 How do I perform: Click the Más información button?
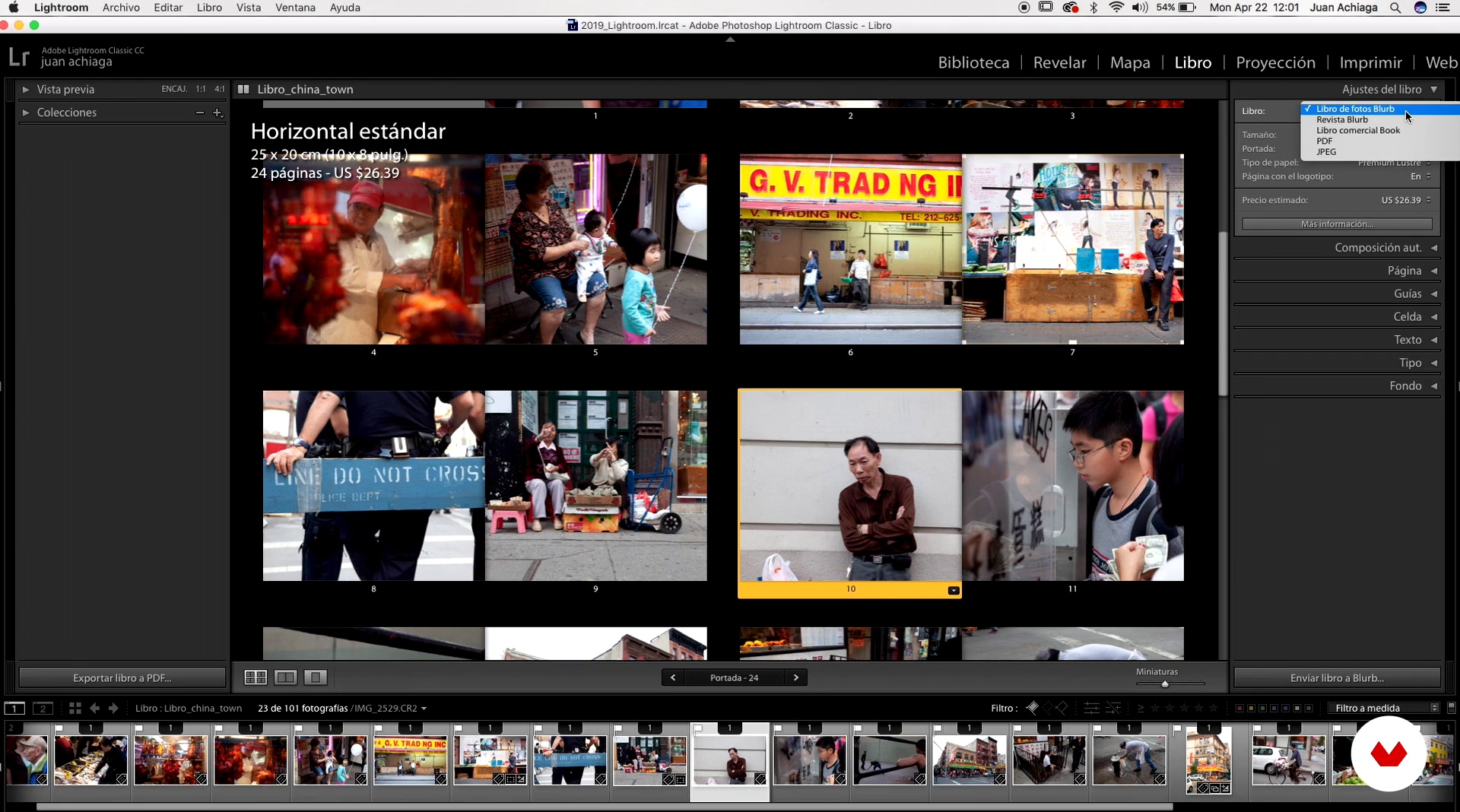coord(1337,224)
